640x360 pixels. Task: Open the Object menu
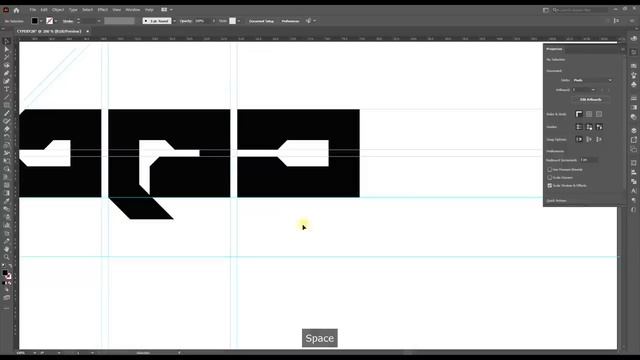click(58, 10)
